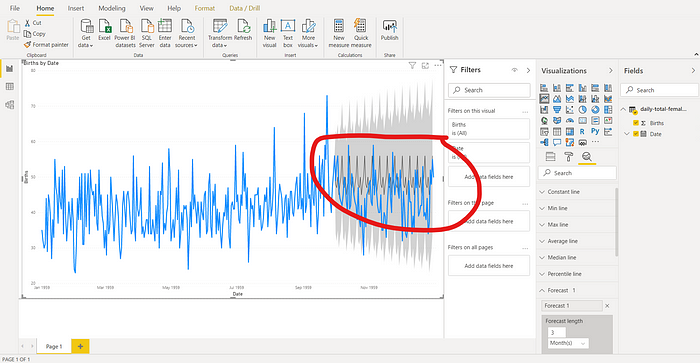This screenshot has height=363, width=700.
Task: Open the Transform data dropdown
Action: [220, 33]
